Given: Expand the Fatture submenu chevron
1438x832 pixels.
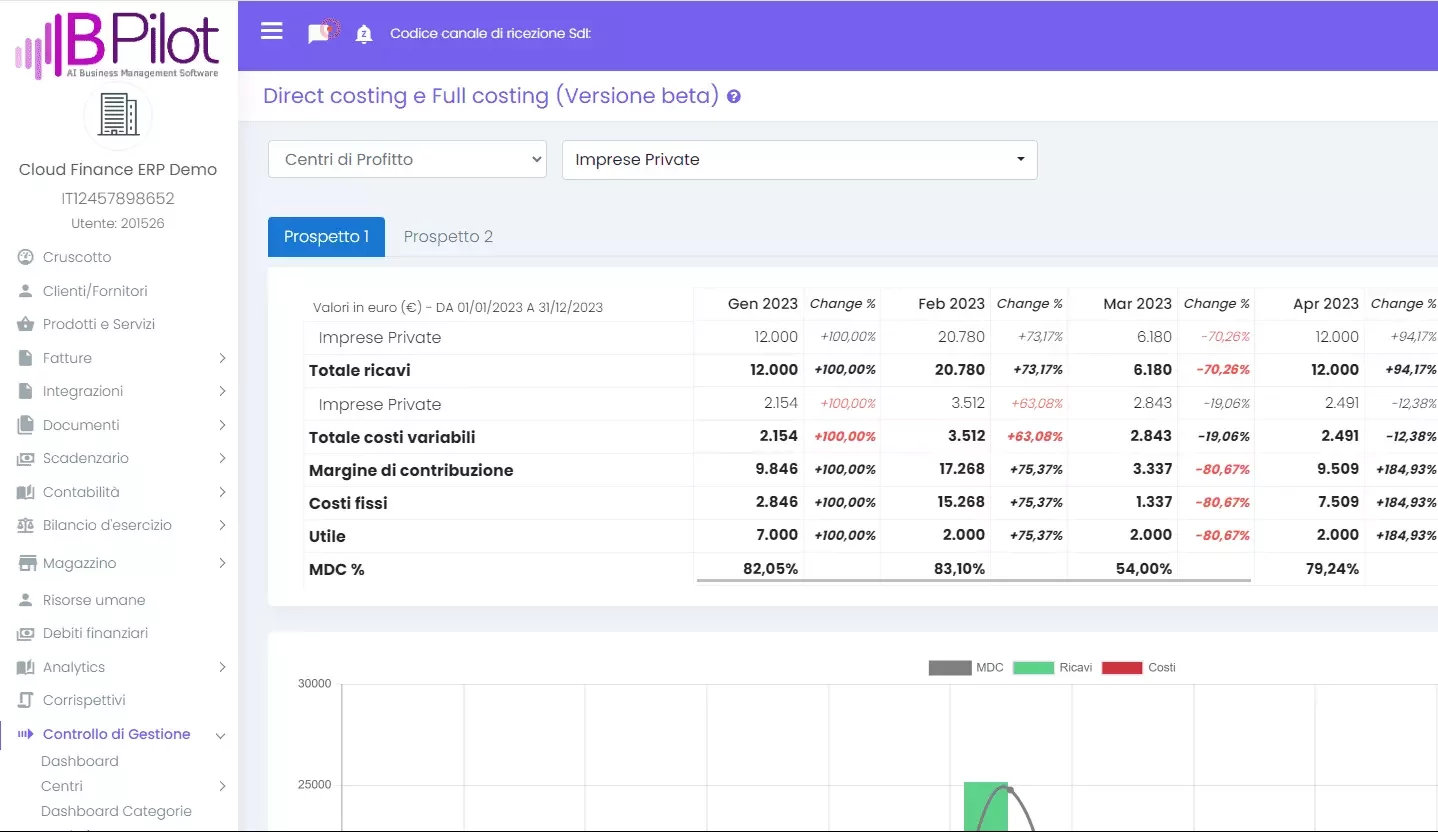Looking at the screenshot, I should [x=222, y=358].
